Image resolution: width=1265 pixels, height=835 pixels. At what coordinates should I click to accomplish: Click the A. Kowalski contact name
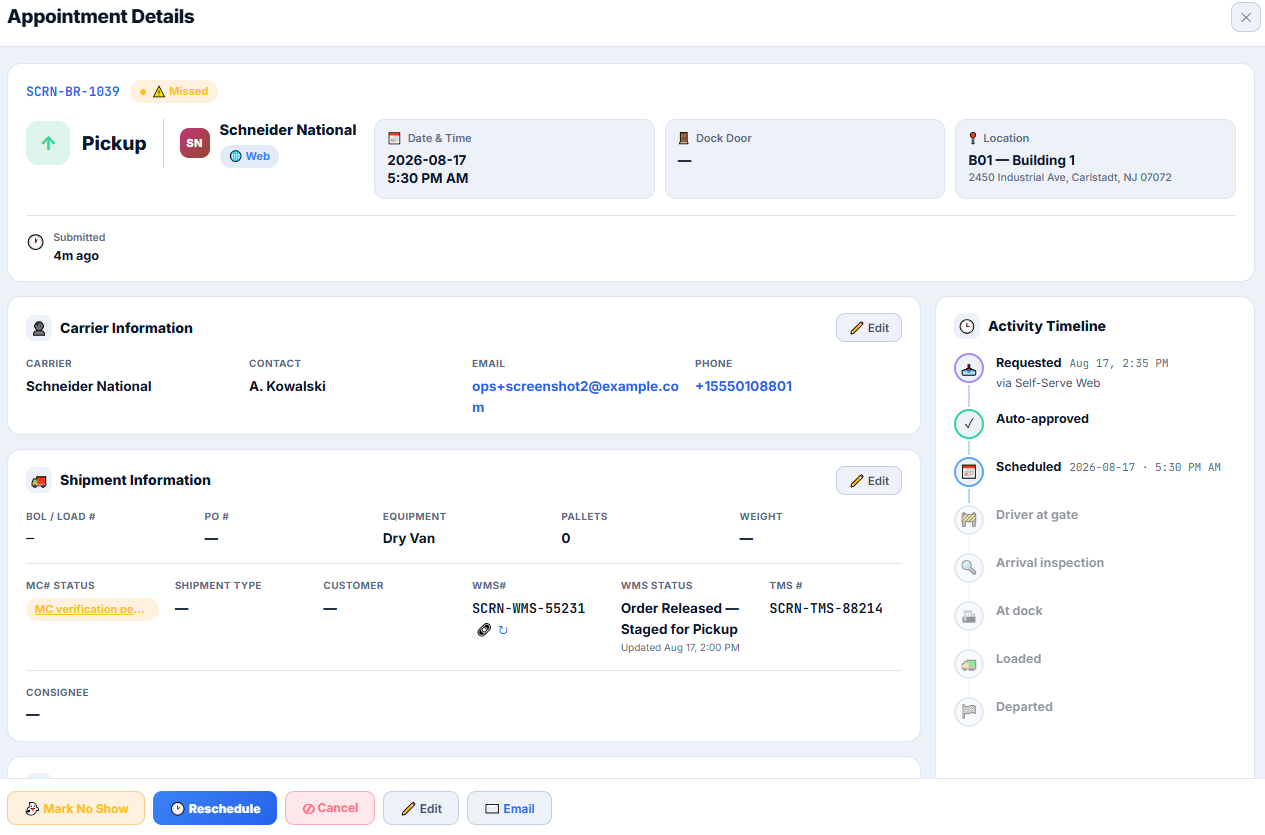(287, 386)
